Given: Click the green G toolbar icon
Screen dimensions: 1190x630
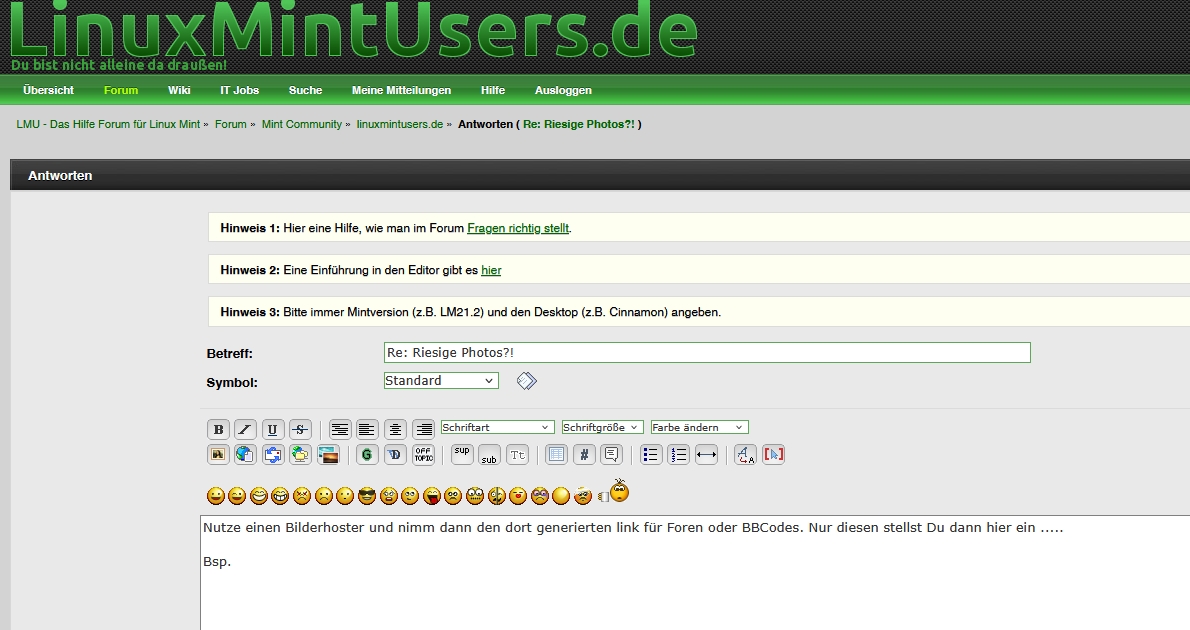Looking at the screenshot, I should tap(367, 454).
